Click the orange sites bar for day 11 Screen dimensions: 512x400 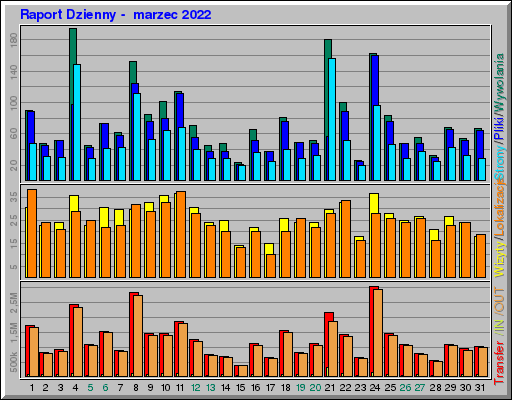pos(181,234)
